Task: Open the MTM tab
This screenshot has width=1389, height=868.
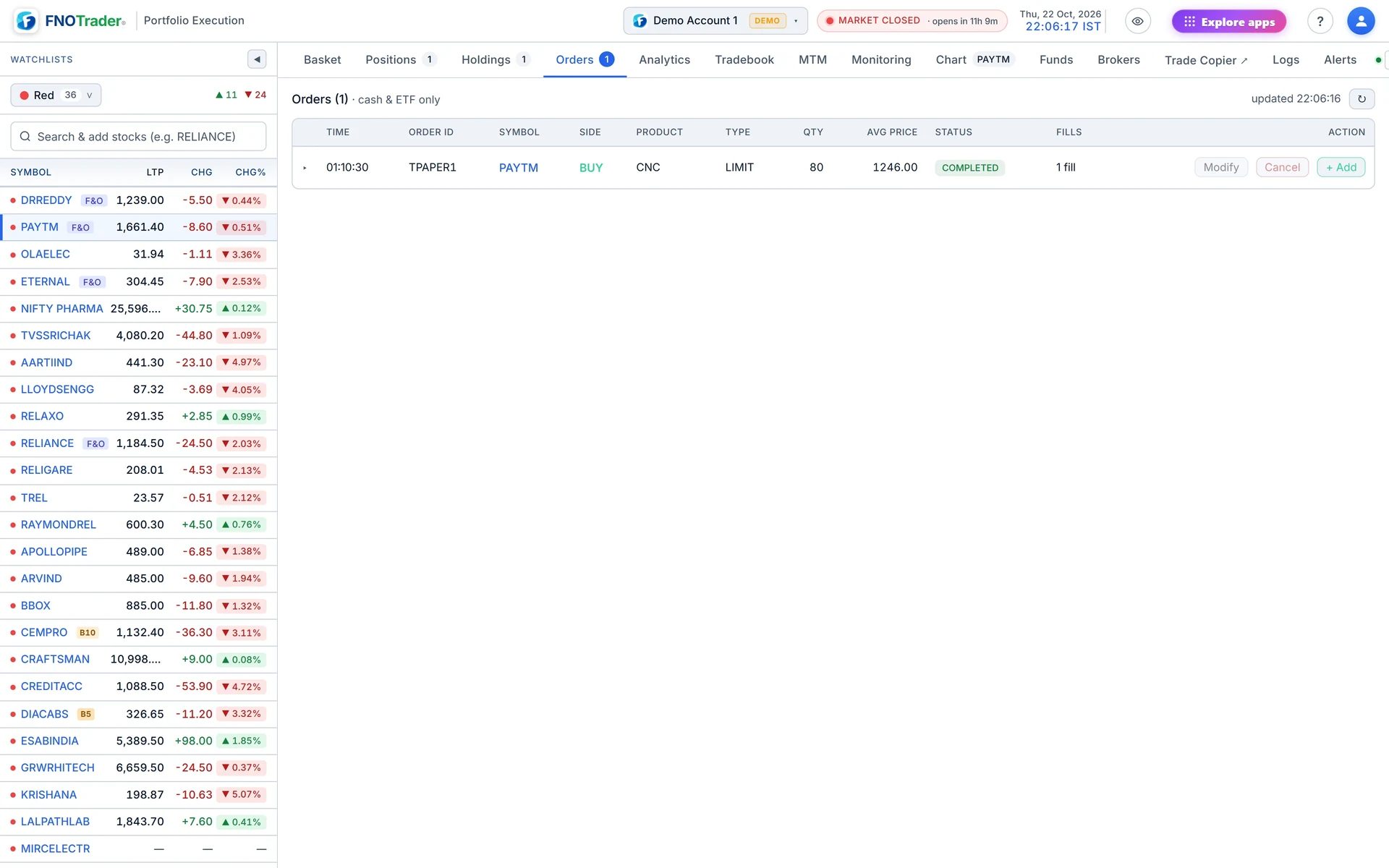Action: coord(812,59)
